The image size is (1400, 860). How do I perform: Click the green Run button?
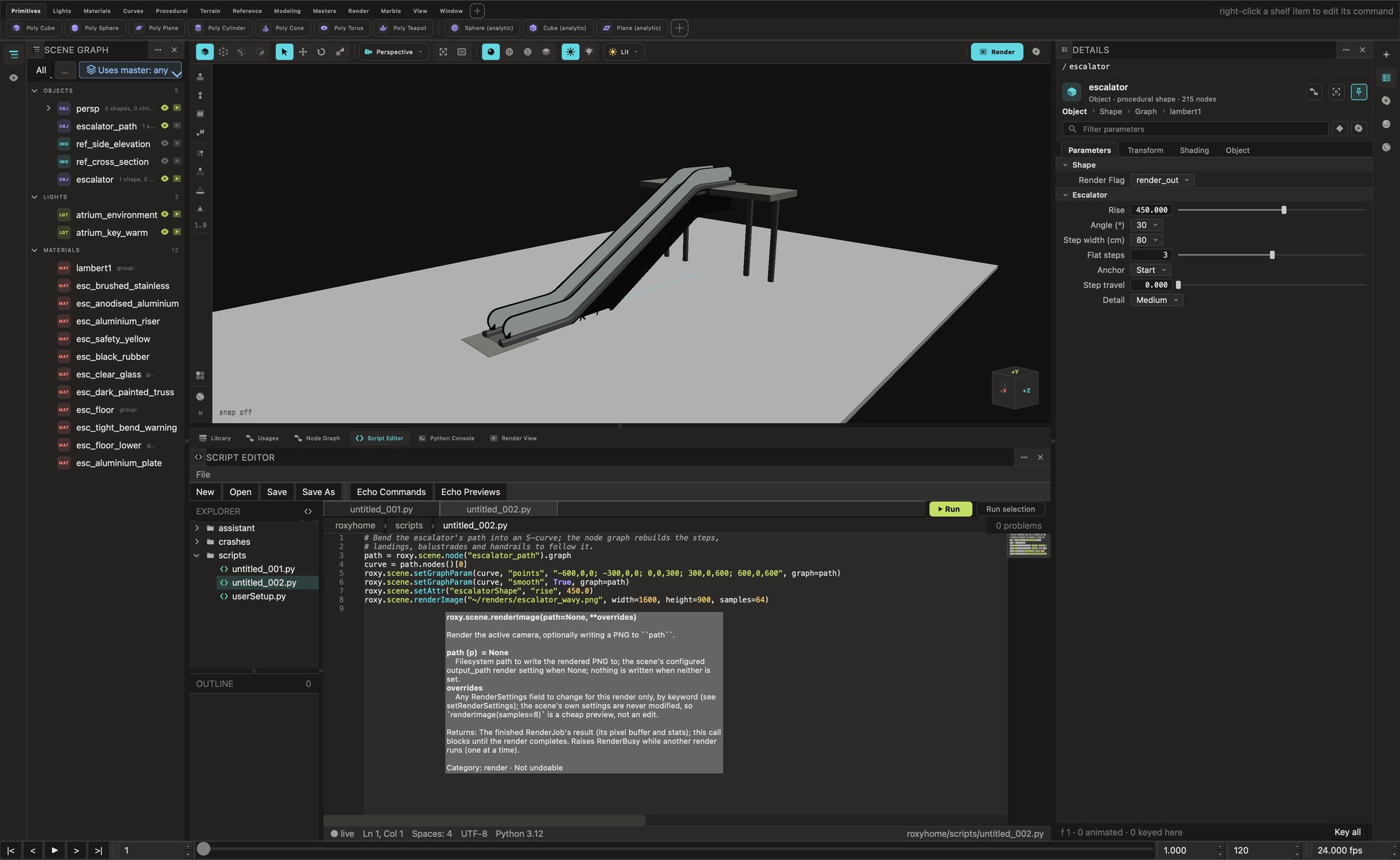coord(950,509)
